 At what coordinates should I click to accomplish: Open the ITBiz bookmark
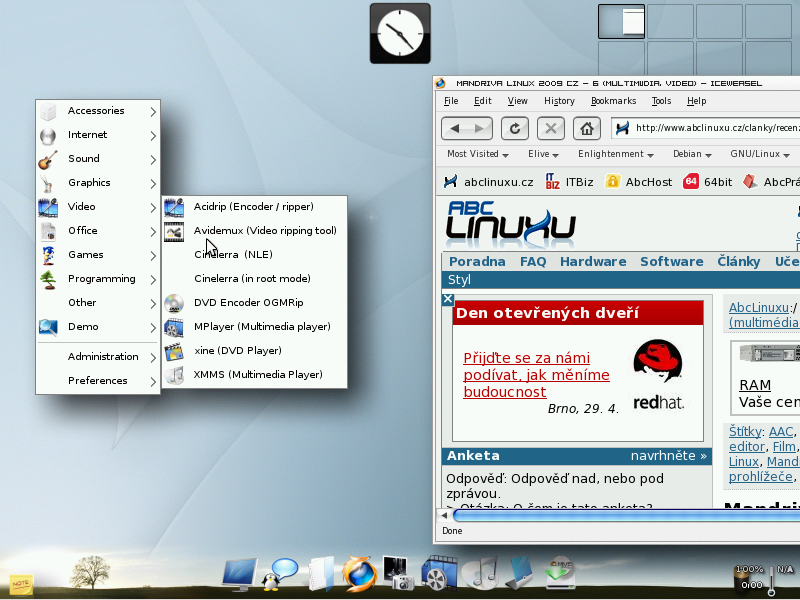pyautogui.click(x=569, y=182)
